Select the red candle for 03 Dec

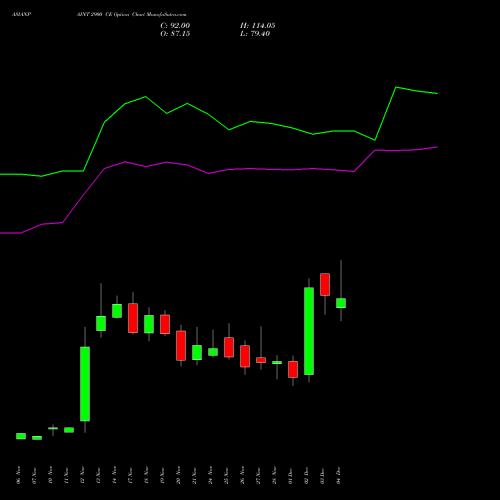pos(325,284)
